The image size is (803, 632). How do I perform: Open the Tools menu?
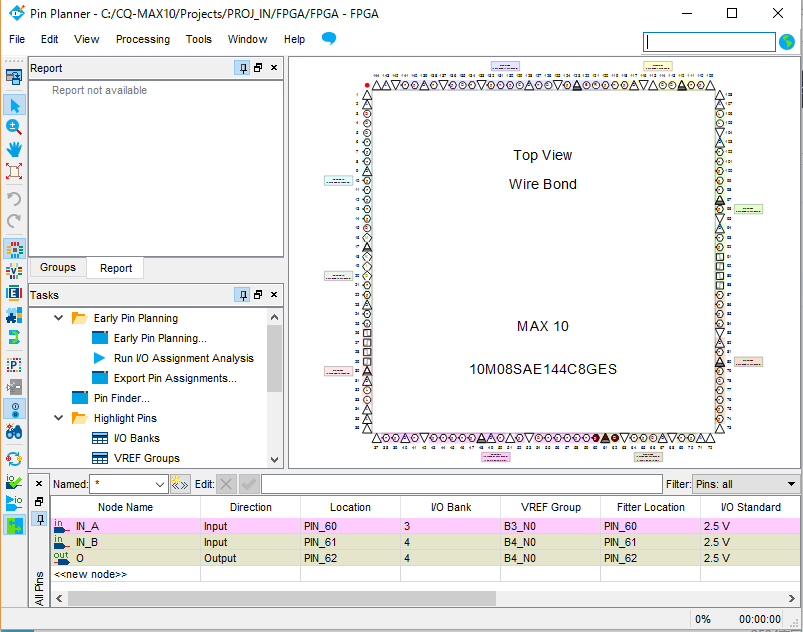[x=199, y=39]
